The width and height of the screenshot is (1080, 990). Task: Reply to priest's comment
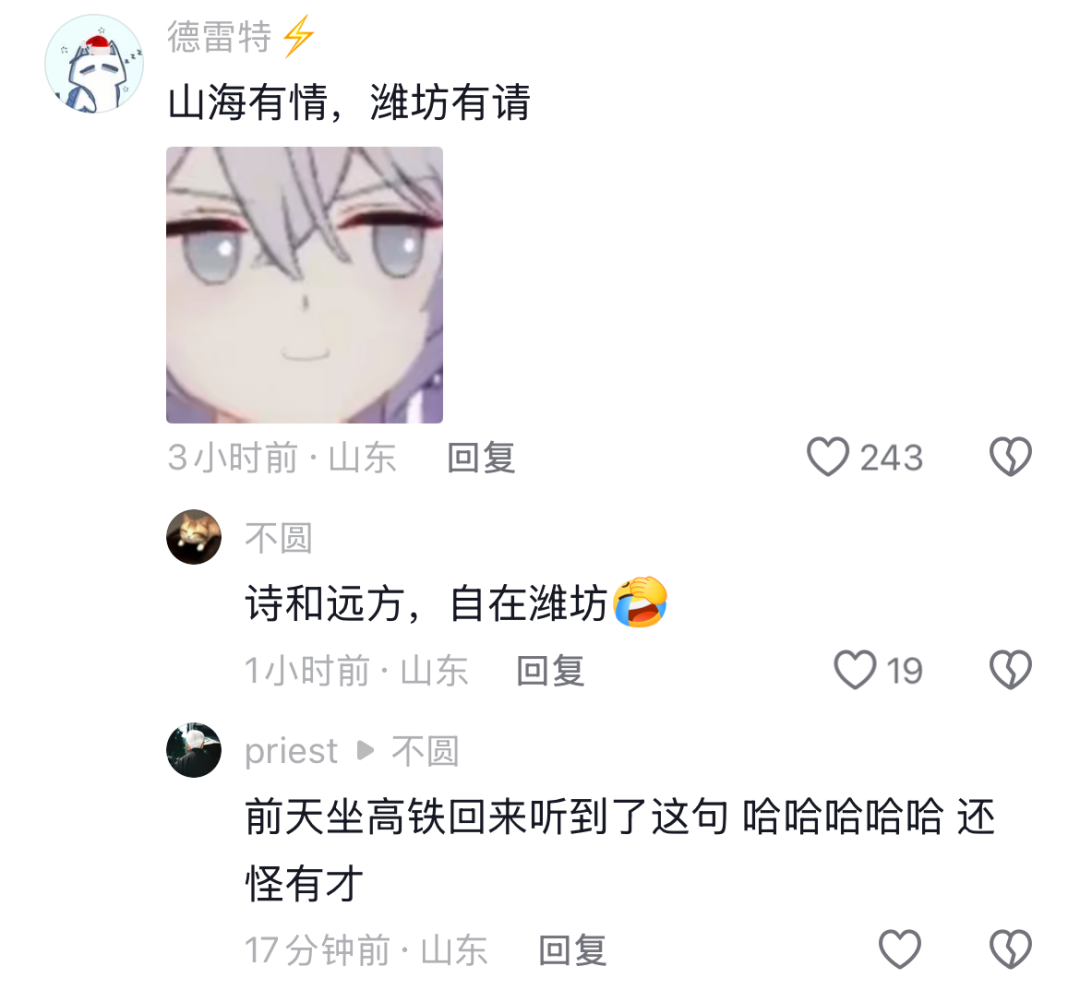pyautogui.click(x=572, y=951)
